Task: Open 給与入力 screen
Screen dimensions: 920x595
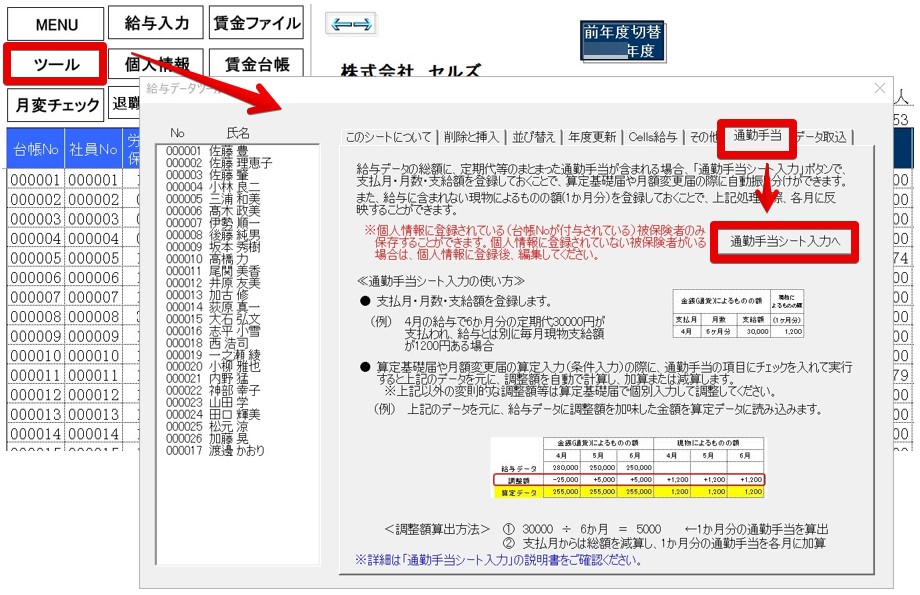Action: [x=156, y=23]
